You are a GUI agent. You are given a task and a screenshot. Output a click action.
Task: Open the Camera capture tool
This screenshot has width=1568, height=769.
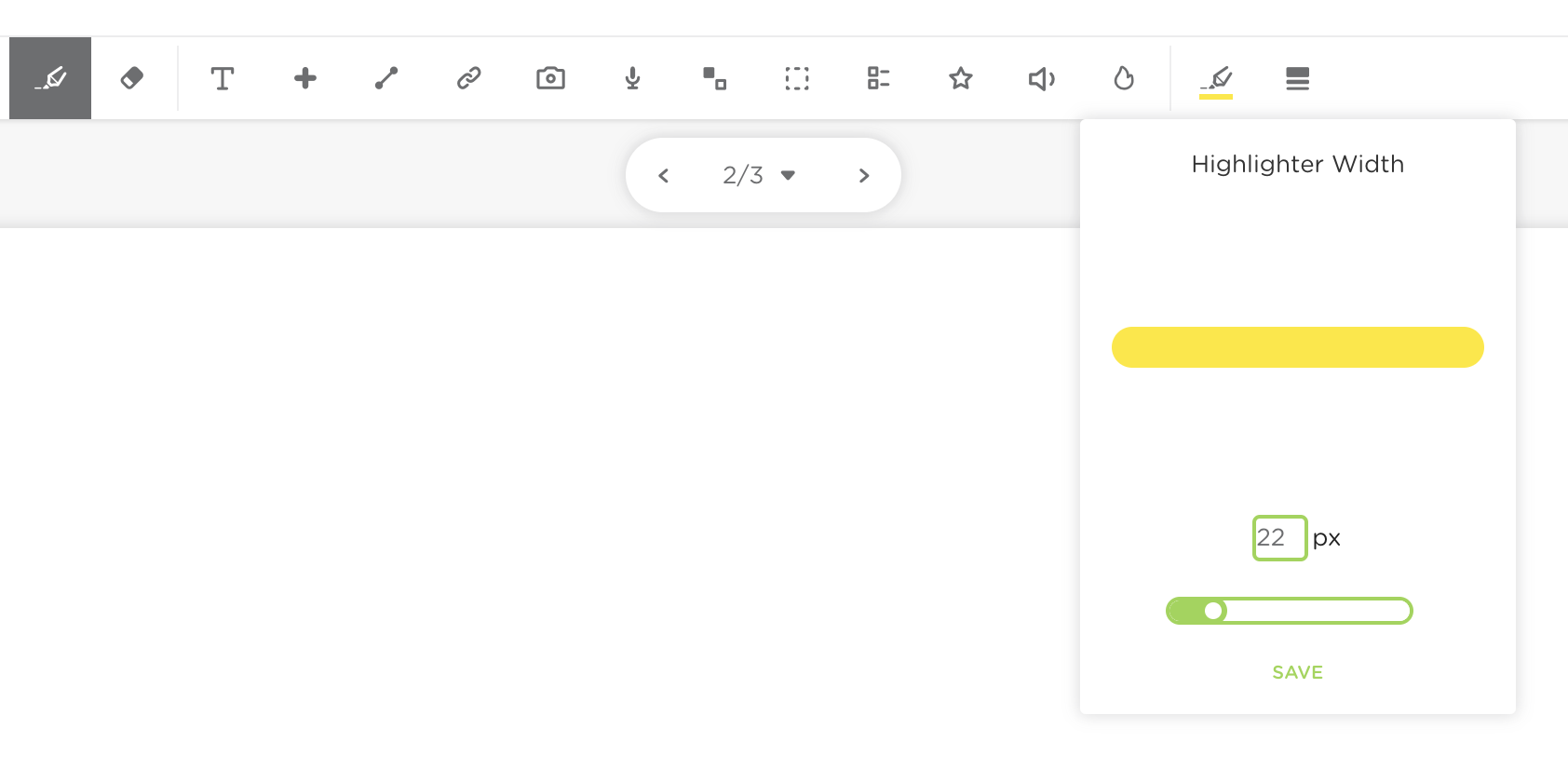tap(550, 78)
